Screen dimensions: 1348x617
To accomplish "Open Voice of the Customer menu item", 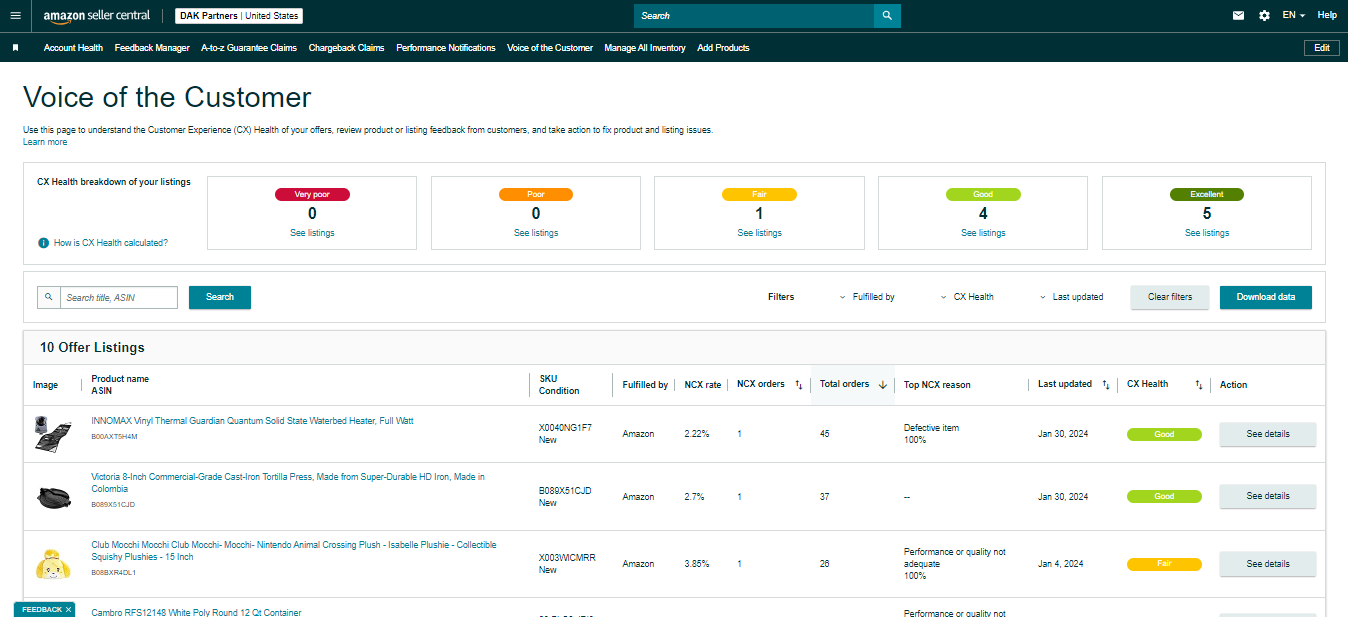I will point(550,48).
